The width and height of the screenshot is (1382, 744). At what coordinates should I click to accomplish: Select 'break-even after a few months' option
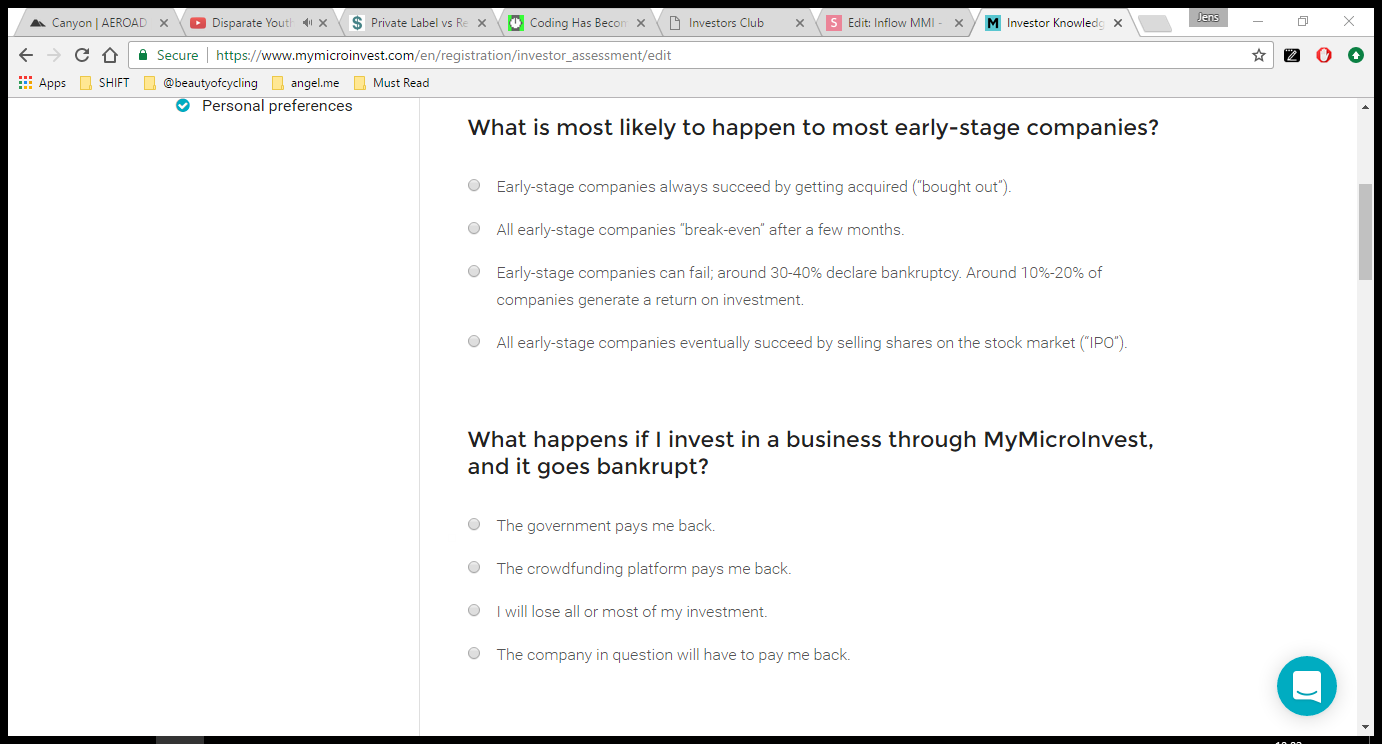474,228
